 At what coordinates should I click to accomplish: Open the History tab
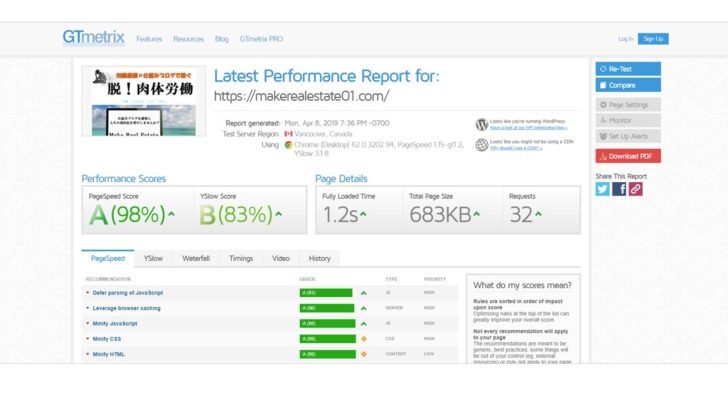[x=319, y=259]
